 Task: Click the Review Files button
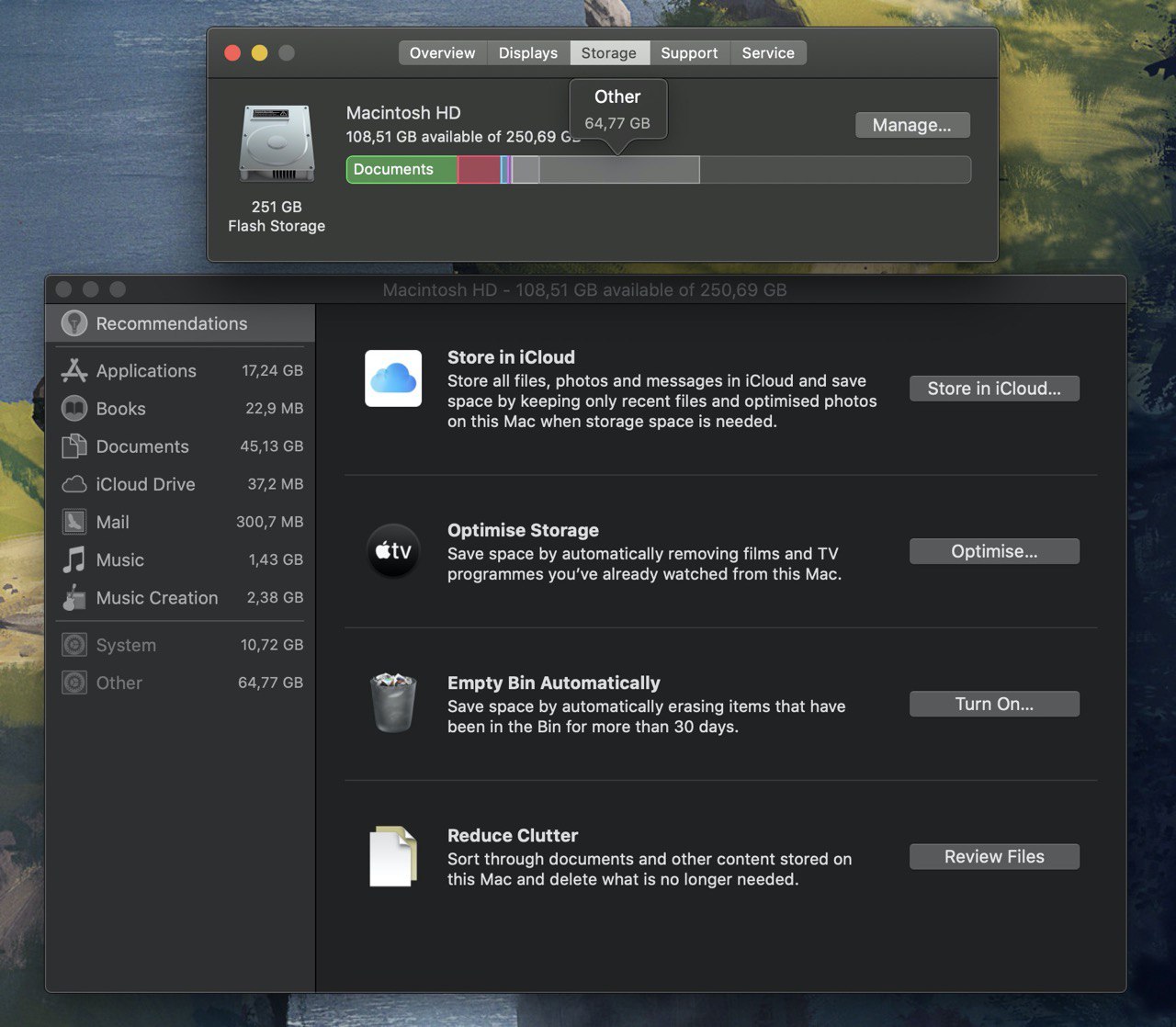[994, 856]
